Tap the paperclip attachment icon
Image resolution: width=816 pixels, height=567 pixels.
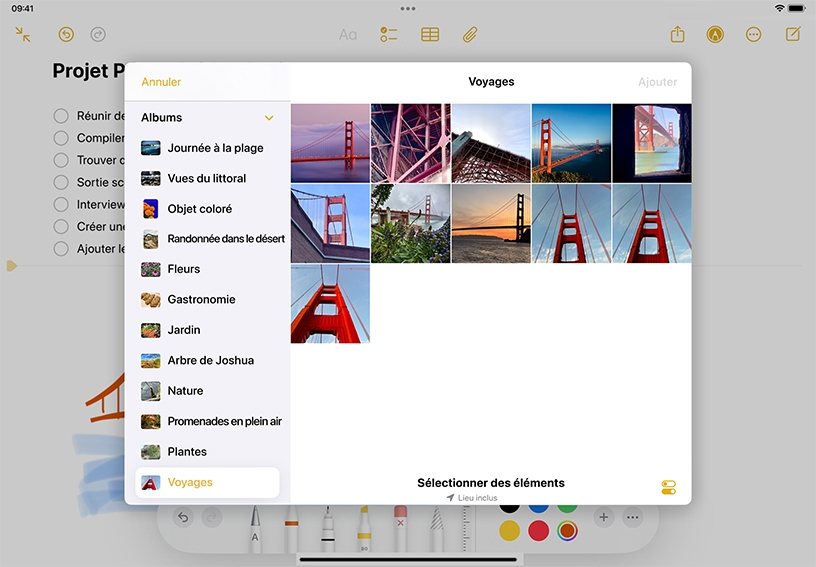coord(470,35)
